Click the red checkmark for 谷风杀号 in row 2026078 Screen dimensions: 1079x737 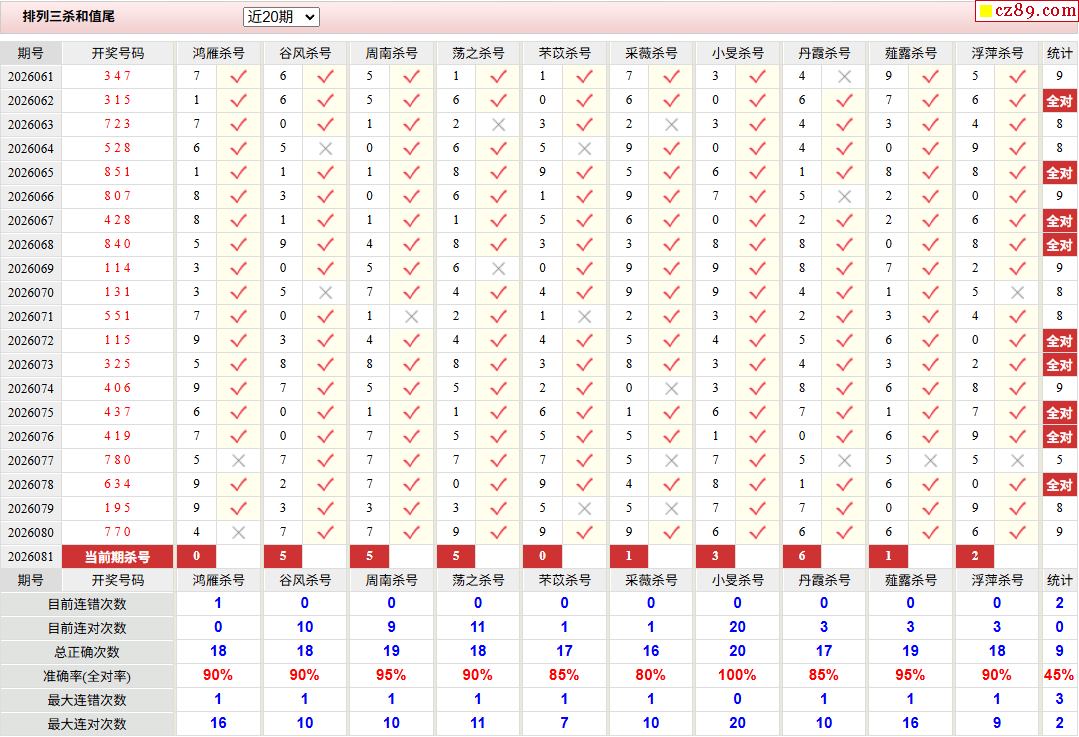pos(325,485)
